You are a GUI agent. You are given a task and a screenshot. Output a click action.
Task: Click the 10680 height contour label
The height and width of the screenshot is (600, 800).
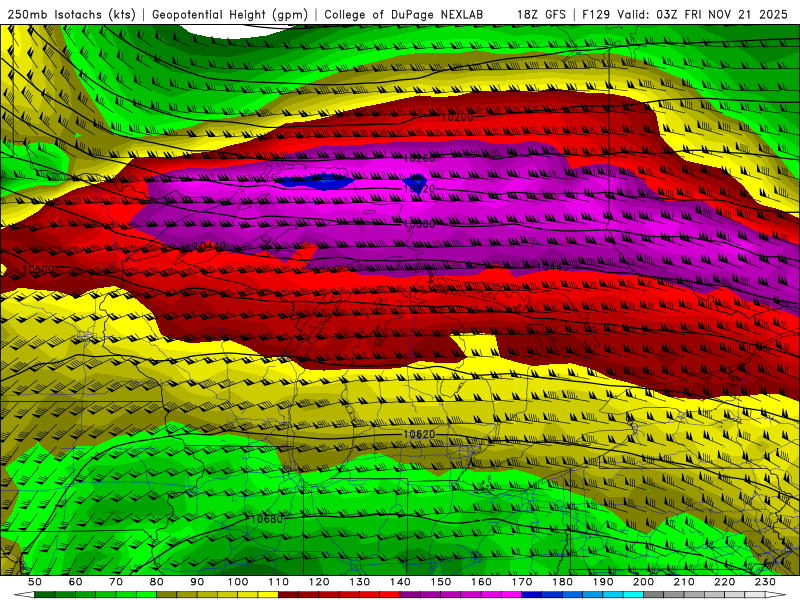(x=266, y=519)
